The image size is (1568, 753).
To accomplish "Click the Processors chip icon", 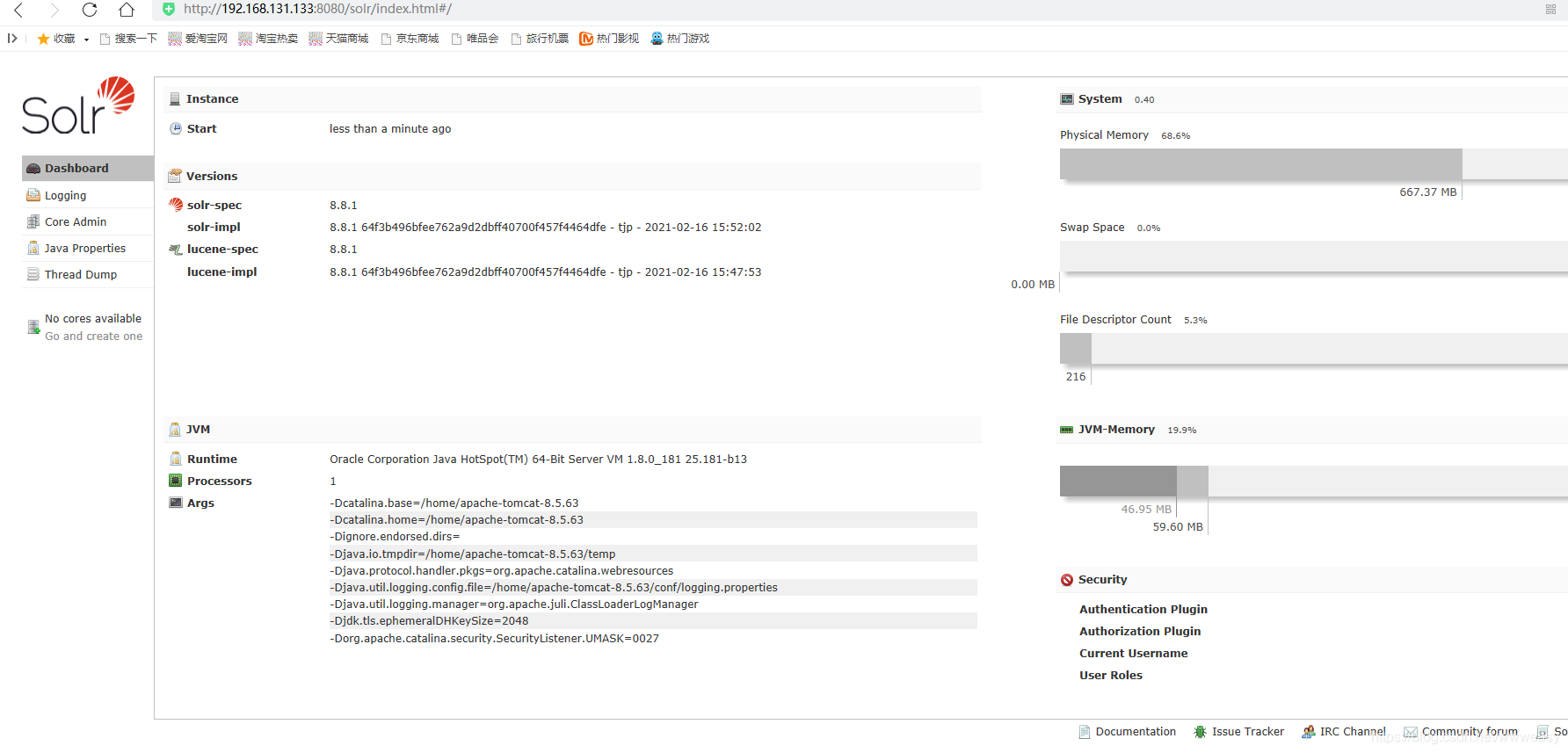I will tap(176, 481).
